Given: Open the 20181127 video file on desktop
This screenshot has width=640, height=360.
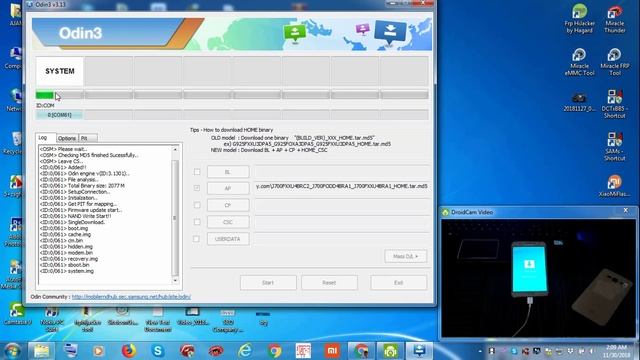Looking at the screenshot, I should 579,102.
